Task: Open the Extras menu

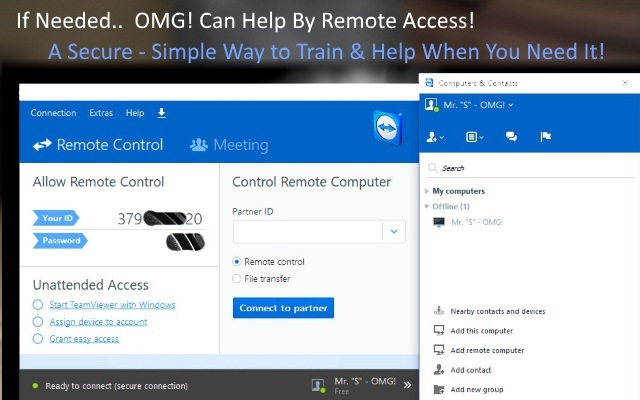Action: pos(101,113)
